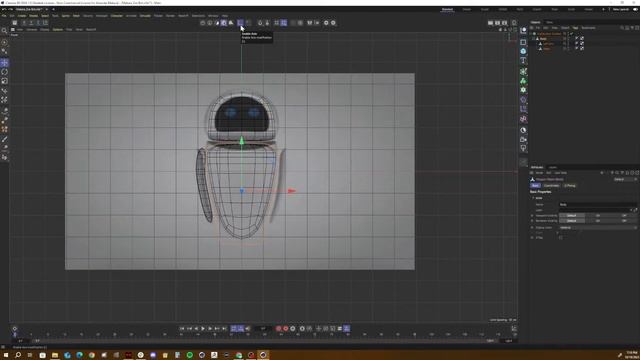Activate the highlighted Model mode icon
Image resolution: width=640 pixels, height=360 pixels.
point(224,23)
